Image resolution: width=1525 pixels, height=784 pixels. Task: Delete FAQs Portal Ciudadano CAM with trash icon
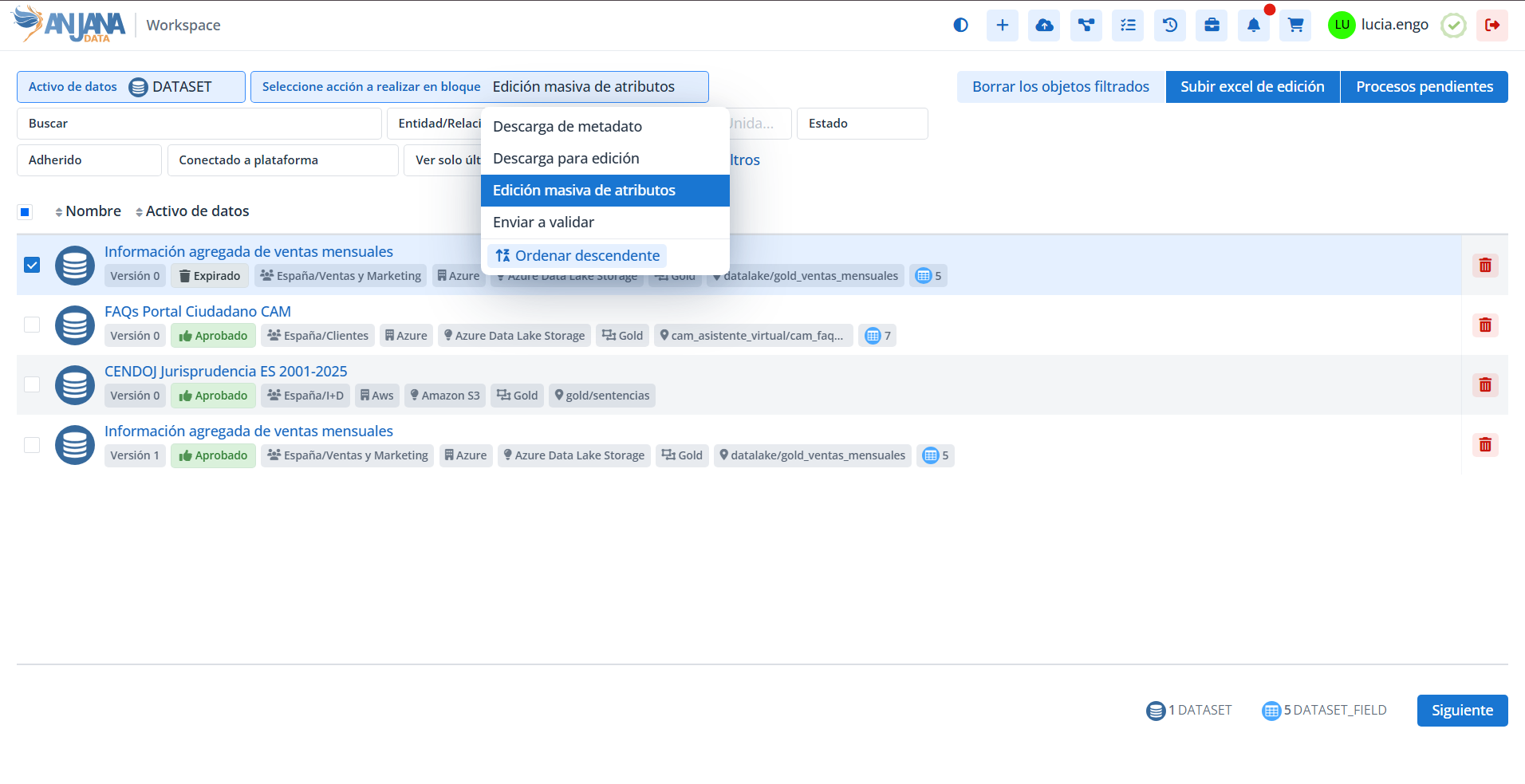click(x=1485, y=325)
